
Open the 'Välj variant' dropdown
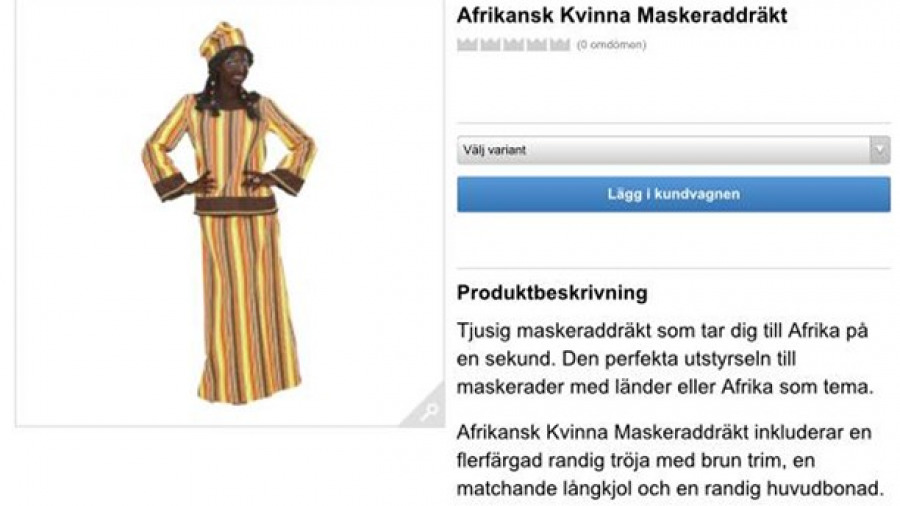tap(673, 150)
